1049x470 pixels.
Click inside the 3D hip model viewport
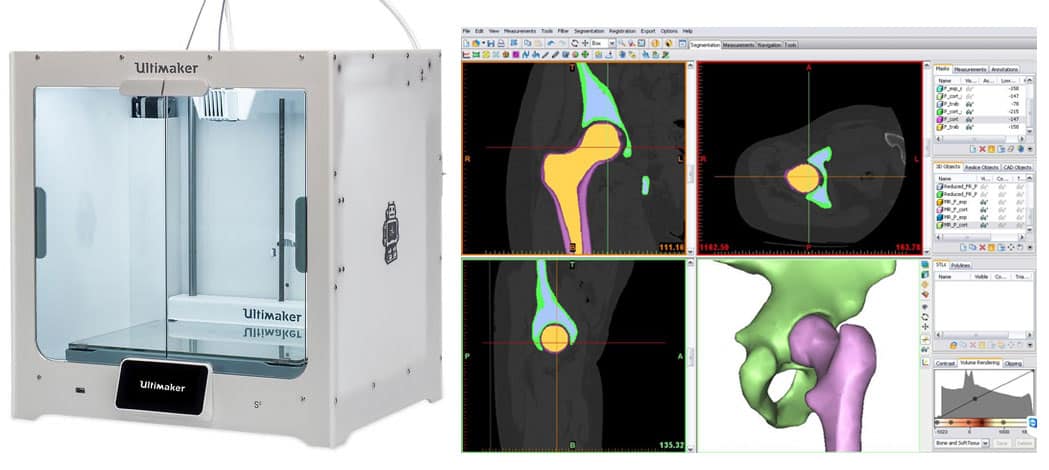pyautogui.click(x=807, y=356)
